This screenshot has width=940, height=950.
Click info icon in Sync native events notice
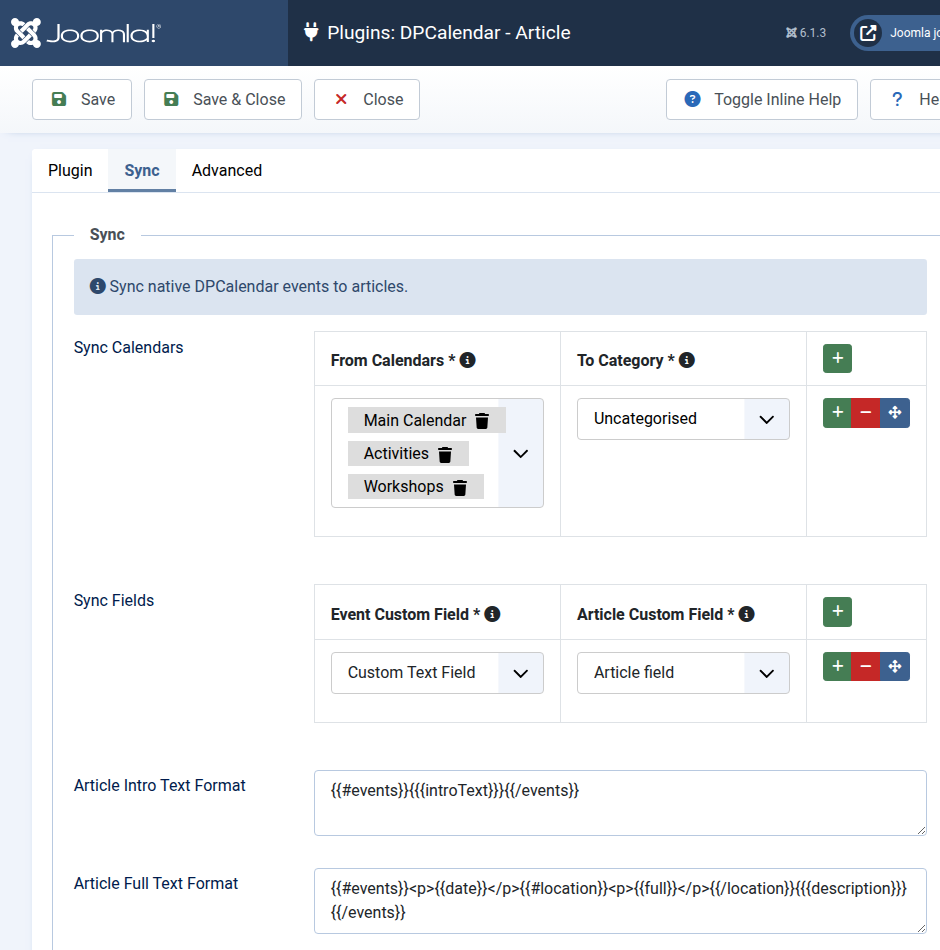click(x=98, y=286)
